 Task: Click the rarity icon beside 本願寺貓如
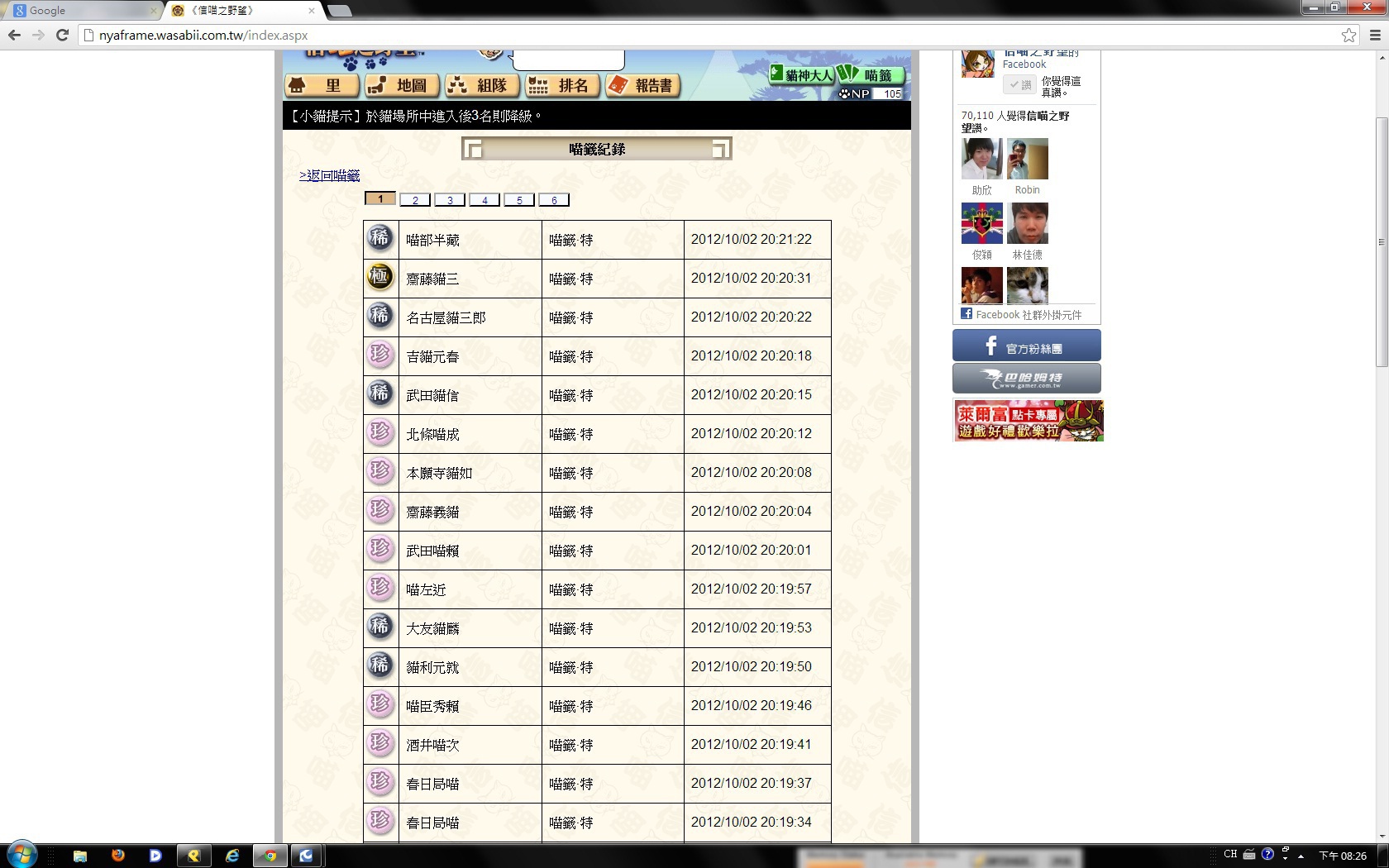click(379, 472)
